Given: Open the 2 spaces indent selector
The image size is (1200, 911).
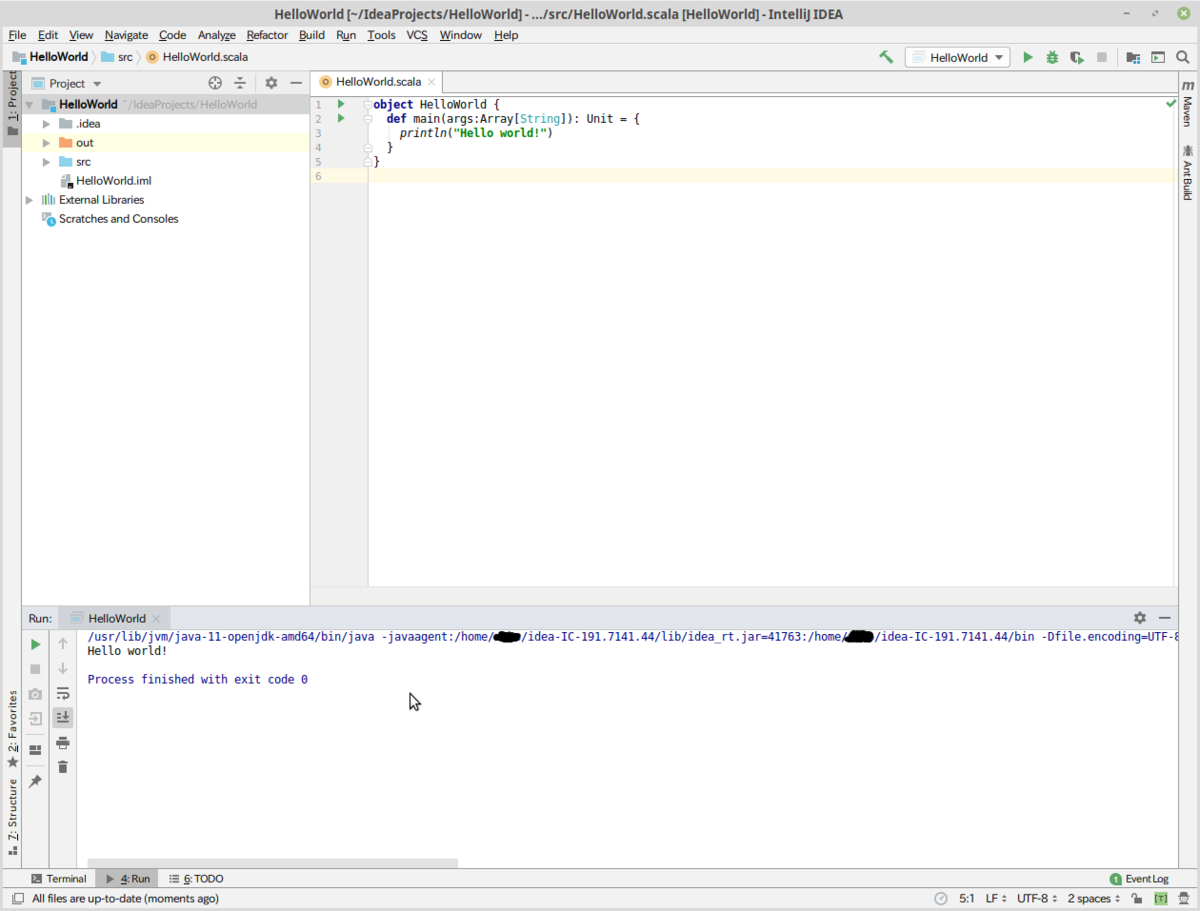Looking at the screenshot, I should pos(1094,898).
